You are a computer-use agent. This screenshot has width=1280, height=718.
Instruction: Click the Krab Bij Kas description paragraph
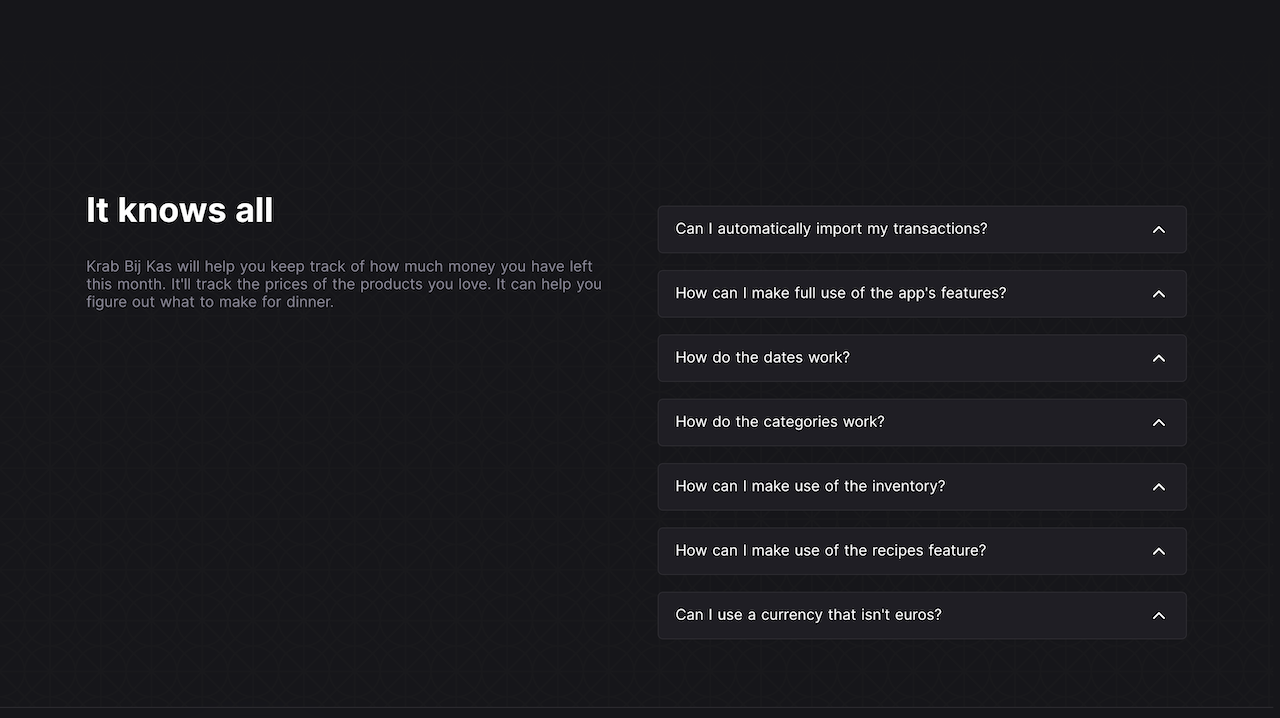[x=344, y=284]
